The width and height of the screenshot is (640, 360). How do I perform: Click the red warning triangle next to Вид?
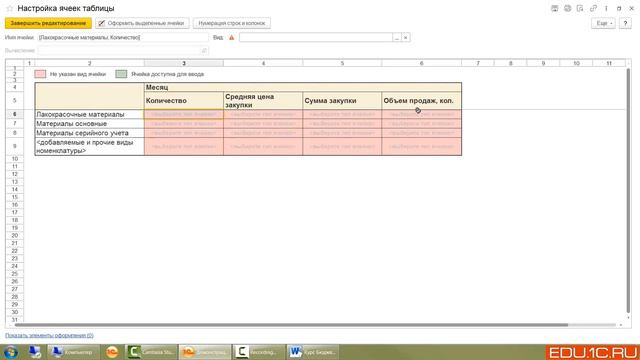(x=231, y=38)
